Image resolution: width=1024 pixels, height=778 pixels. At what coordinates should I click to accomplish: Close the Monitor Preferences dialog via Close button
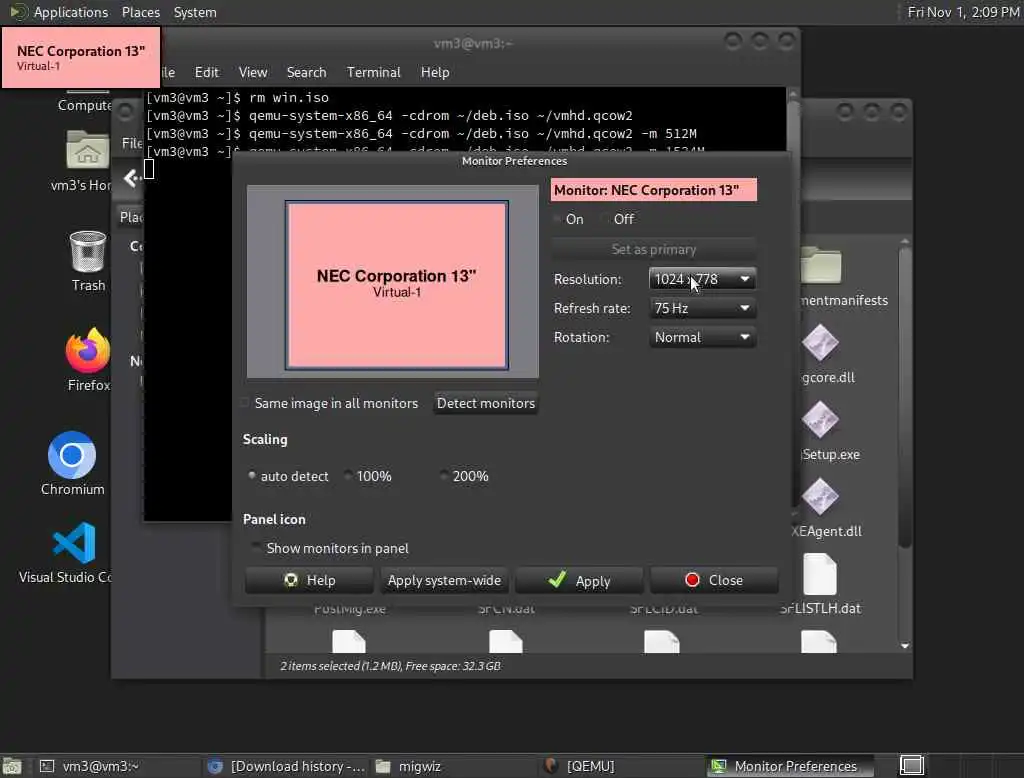click(714, 580)
